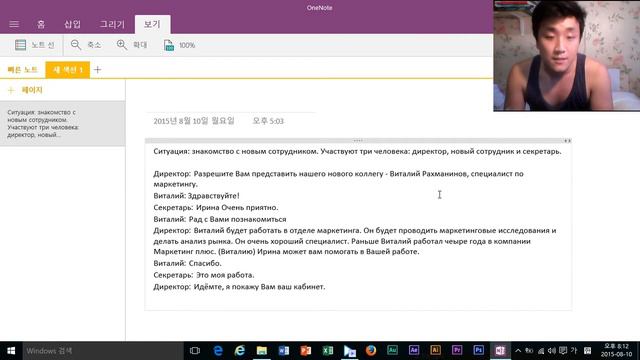Open the 빠른 노트 notebook
This screenshot has width=640, height=360.
(x=22, y=70)
